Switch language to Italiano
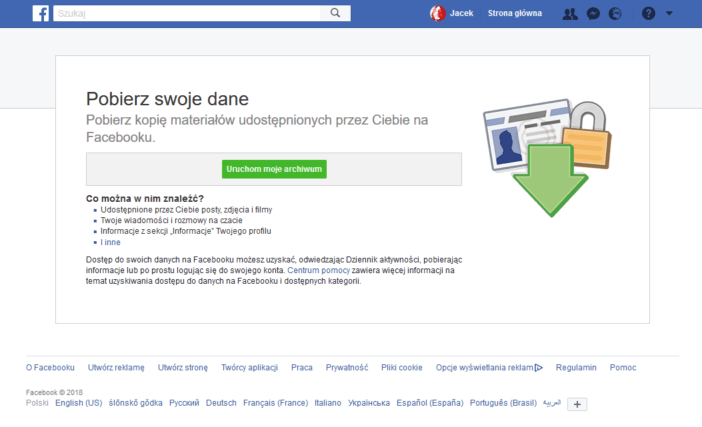 (328, 403)
